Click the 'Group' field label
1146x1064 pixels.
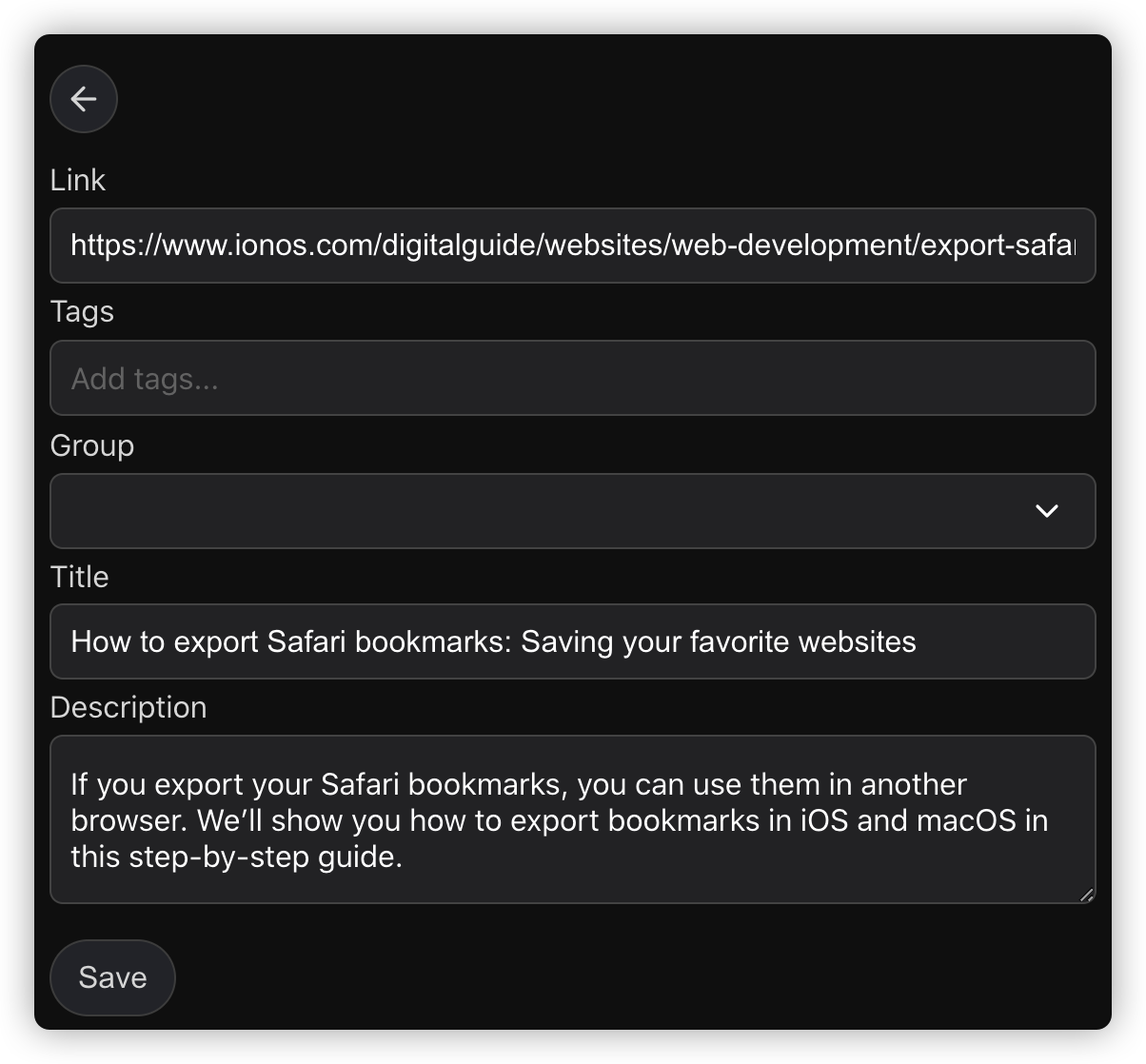pyautogui.click(x=91, y=445)
